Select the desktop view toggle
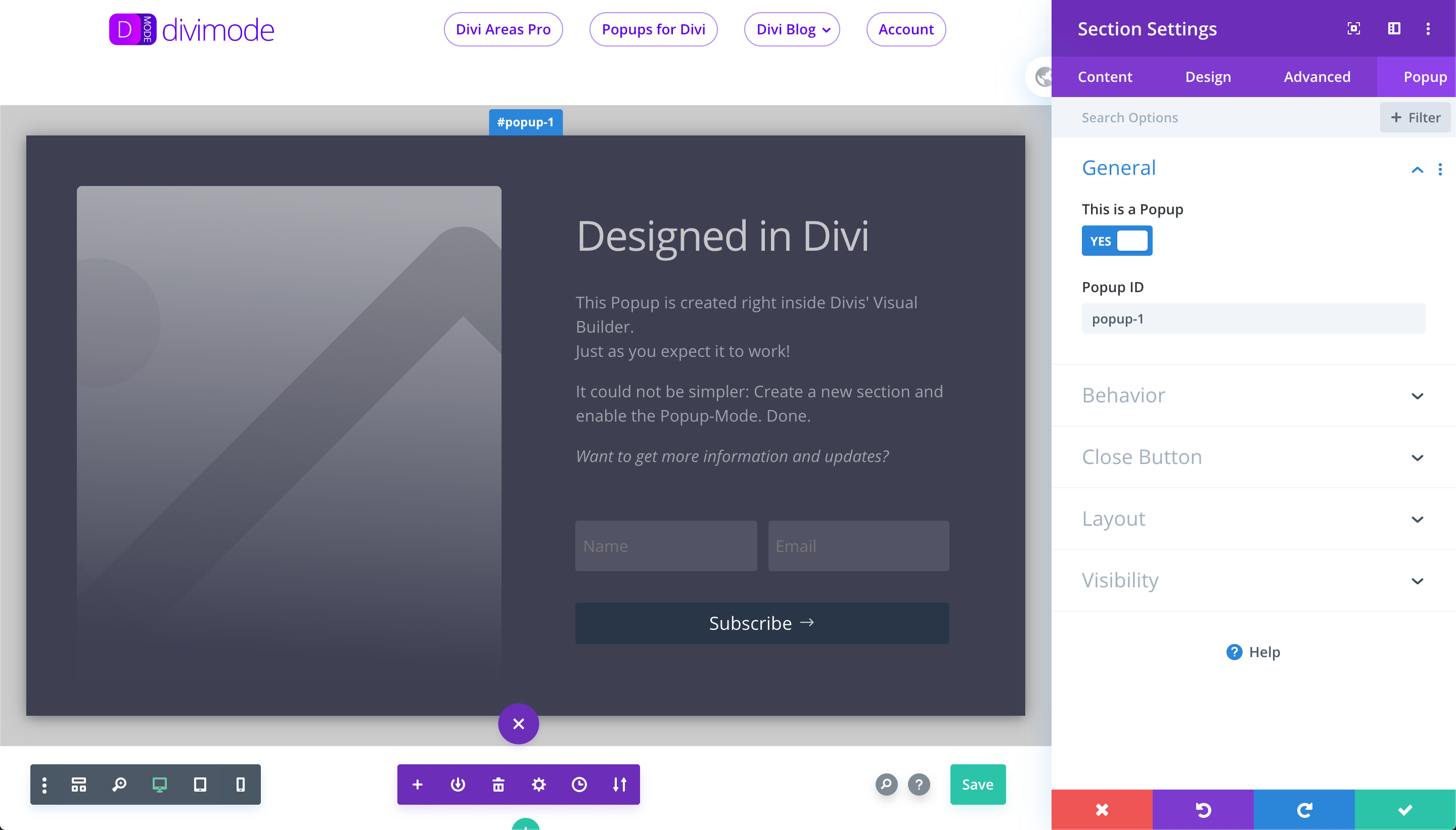The image size is (1456, 830). tap(160, 785)
